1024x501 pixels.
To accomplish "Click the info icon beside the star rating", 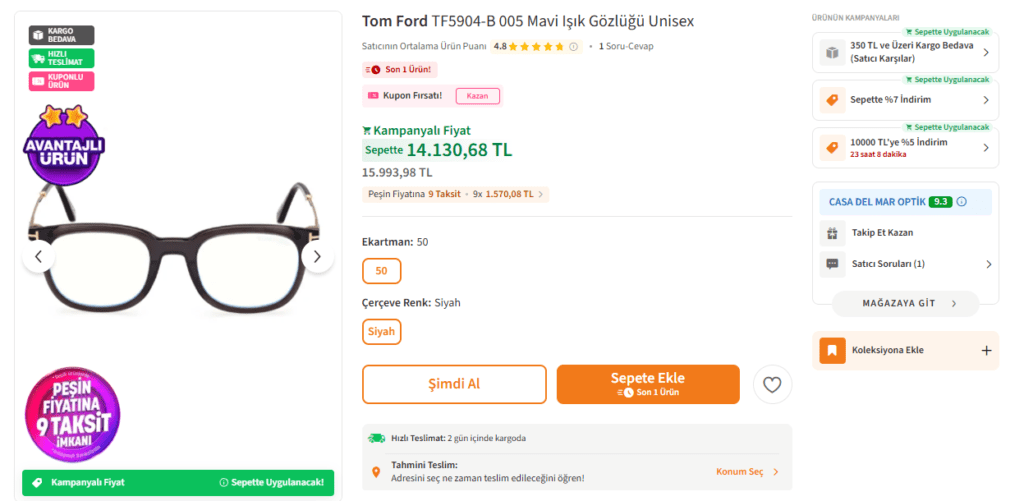I will (573, 46).
